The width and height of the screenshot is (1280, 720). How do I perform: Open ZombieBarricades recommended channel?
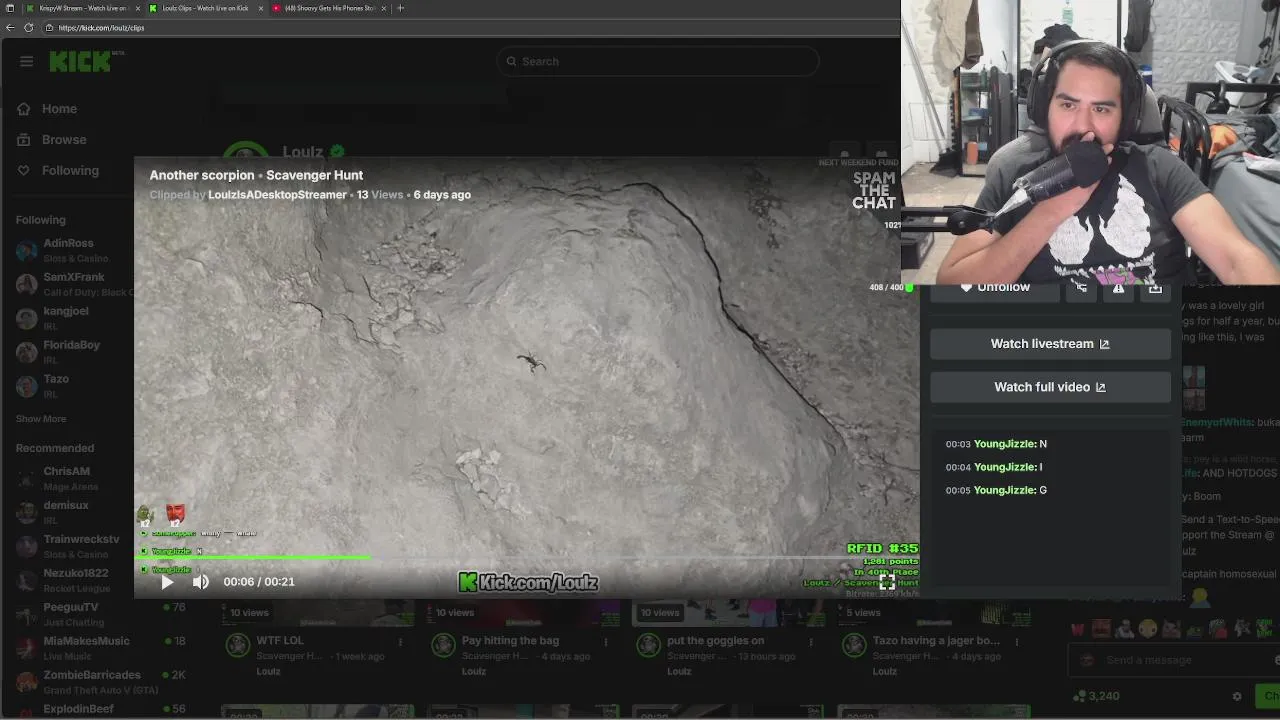click(100, 682)
